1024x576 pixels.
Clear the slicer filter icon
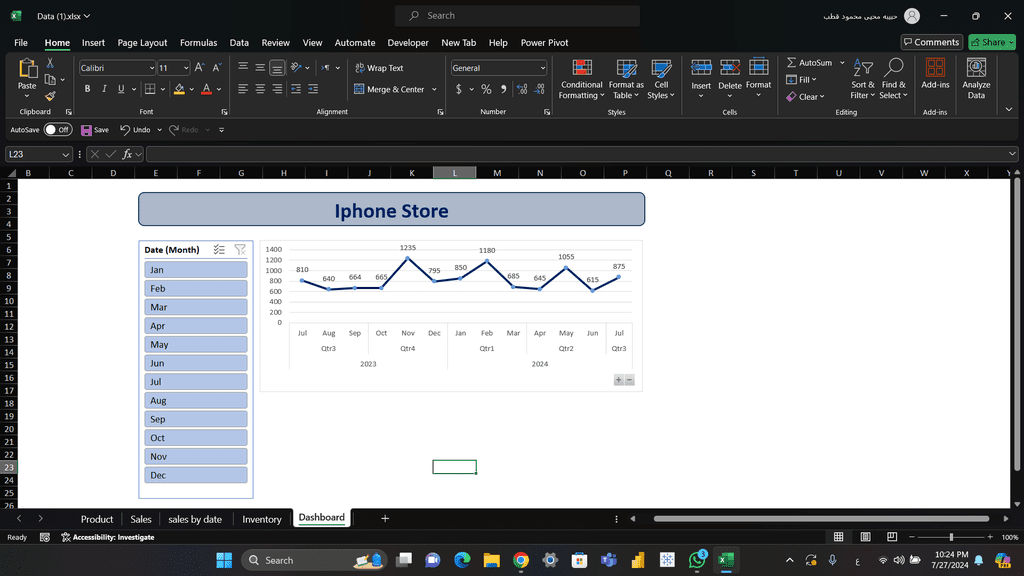coord(240,249)
